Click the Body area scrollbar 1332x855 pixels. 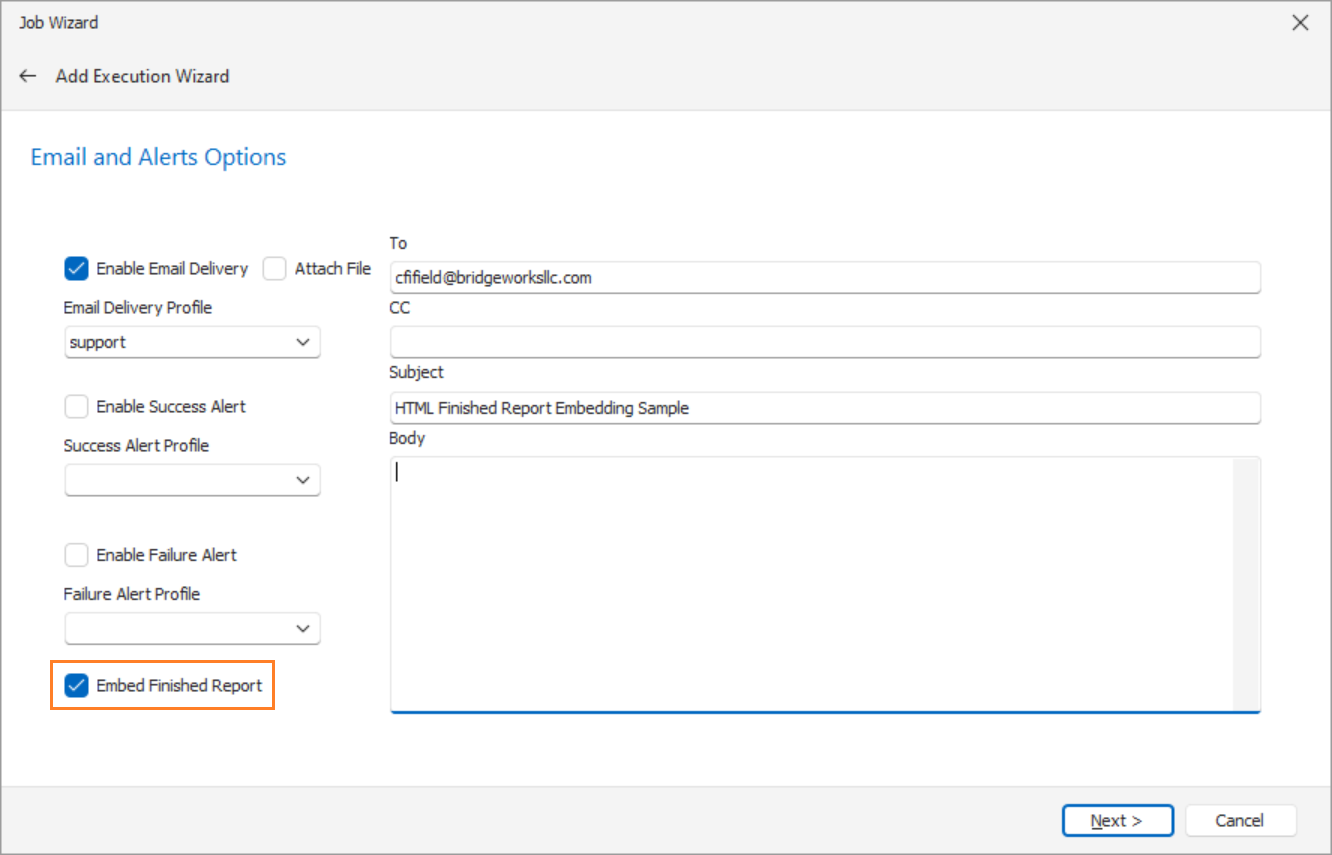[1246, 585]
